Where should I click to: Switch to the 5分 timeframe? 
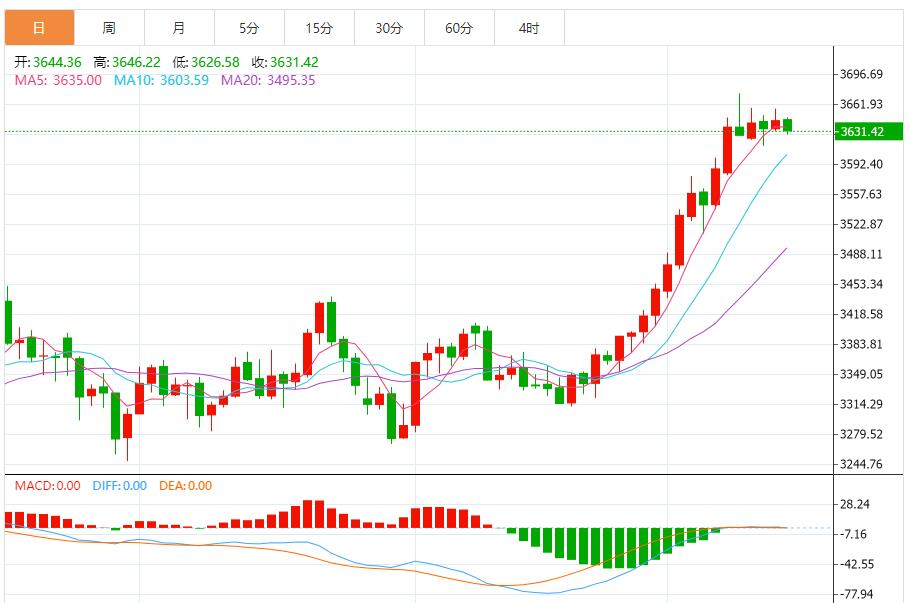(248, 28)
